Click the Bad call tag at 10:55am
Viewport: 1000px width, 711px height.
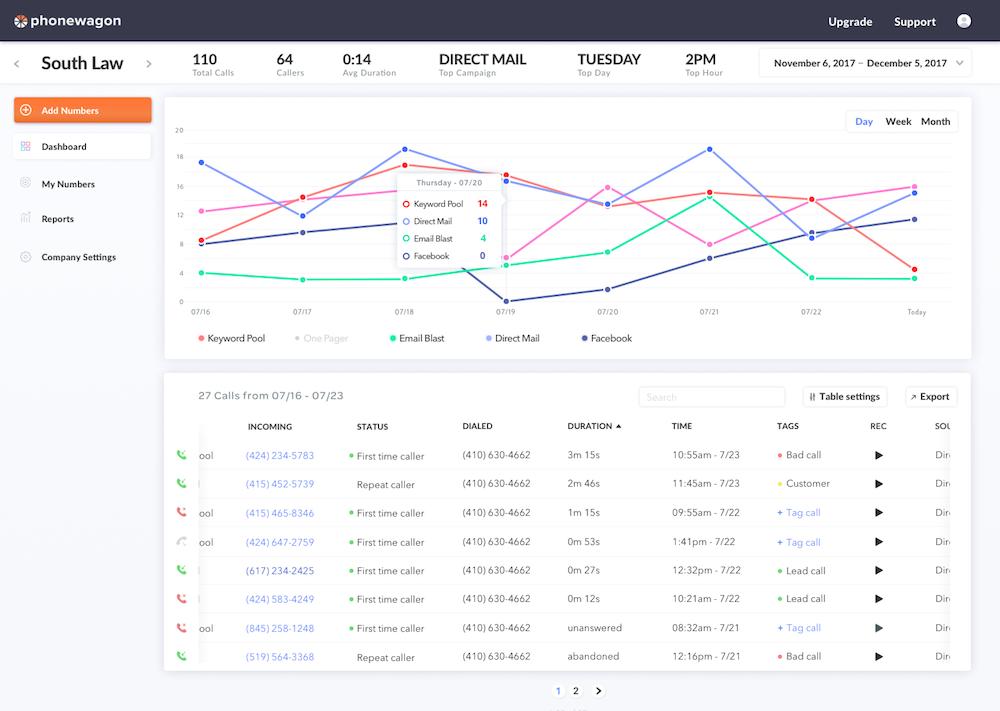coord(799,455)
